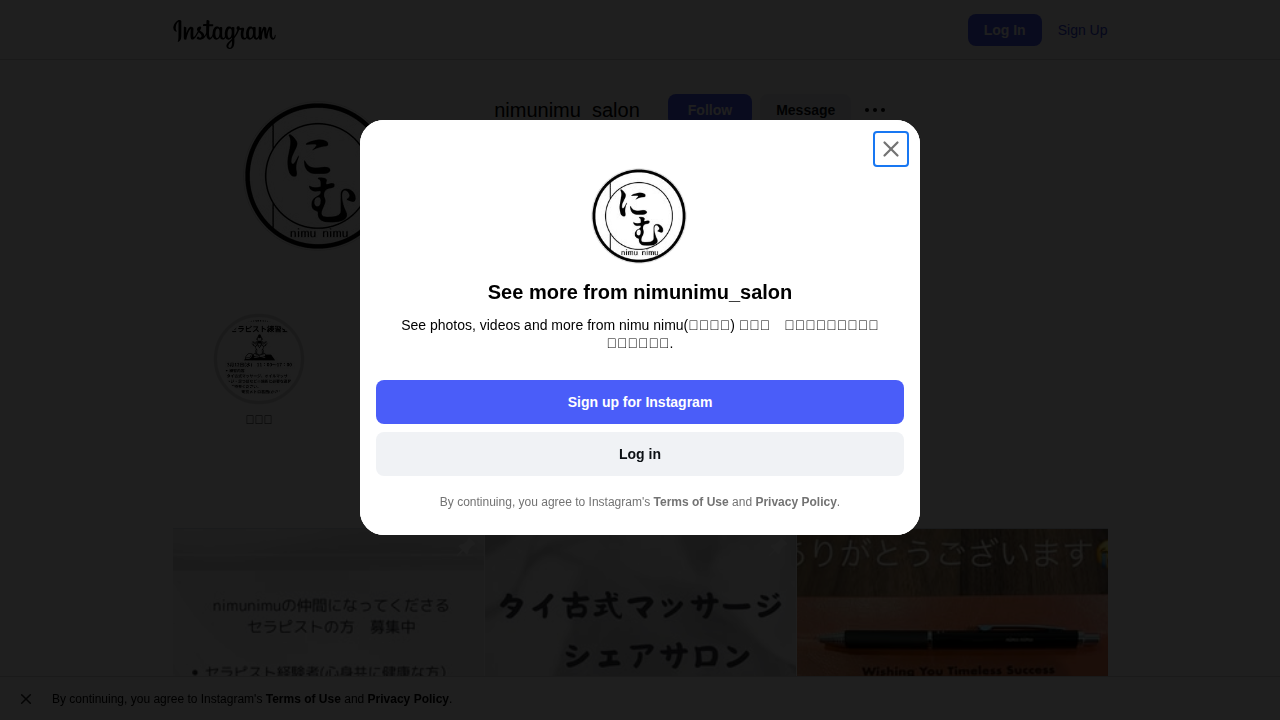Image resolution: width=1280 pixels, height=720 pixels.
Task: Open Privacy Policy in bottom banner
Action: (x=408, y=699)
